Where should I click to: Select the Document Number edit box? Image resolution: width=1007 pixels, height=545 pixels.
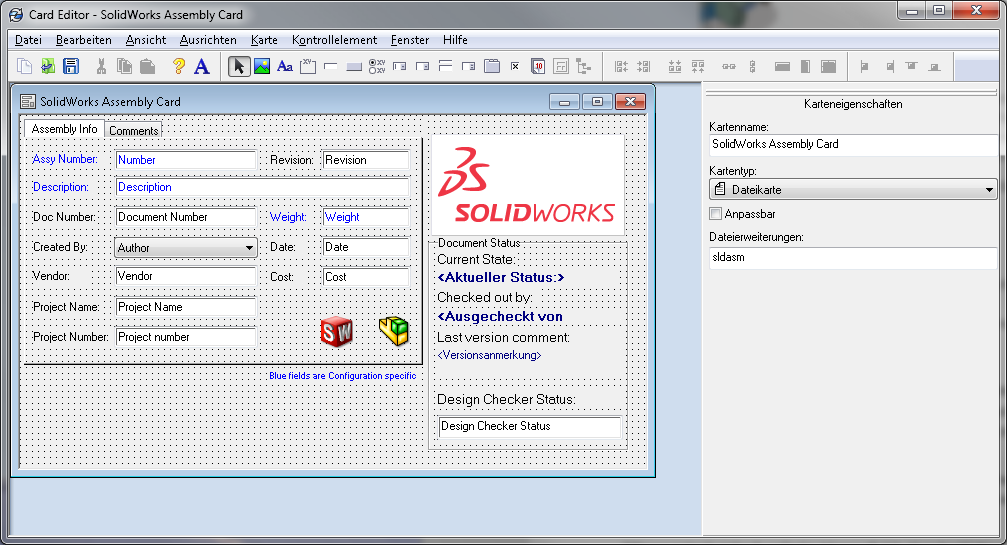186,217
